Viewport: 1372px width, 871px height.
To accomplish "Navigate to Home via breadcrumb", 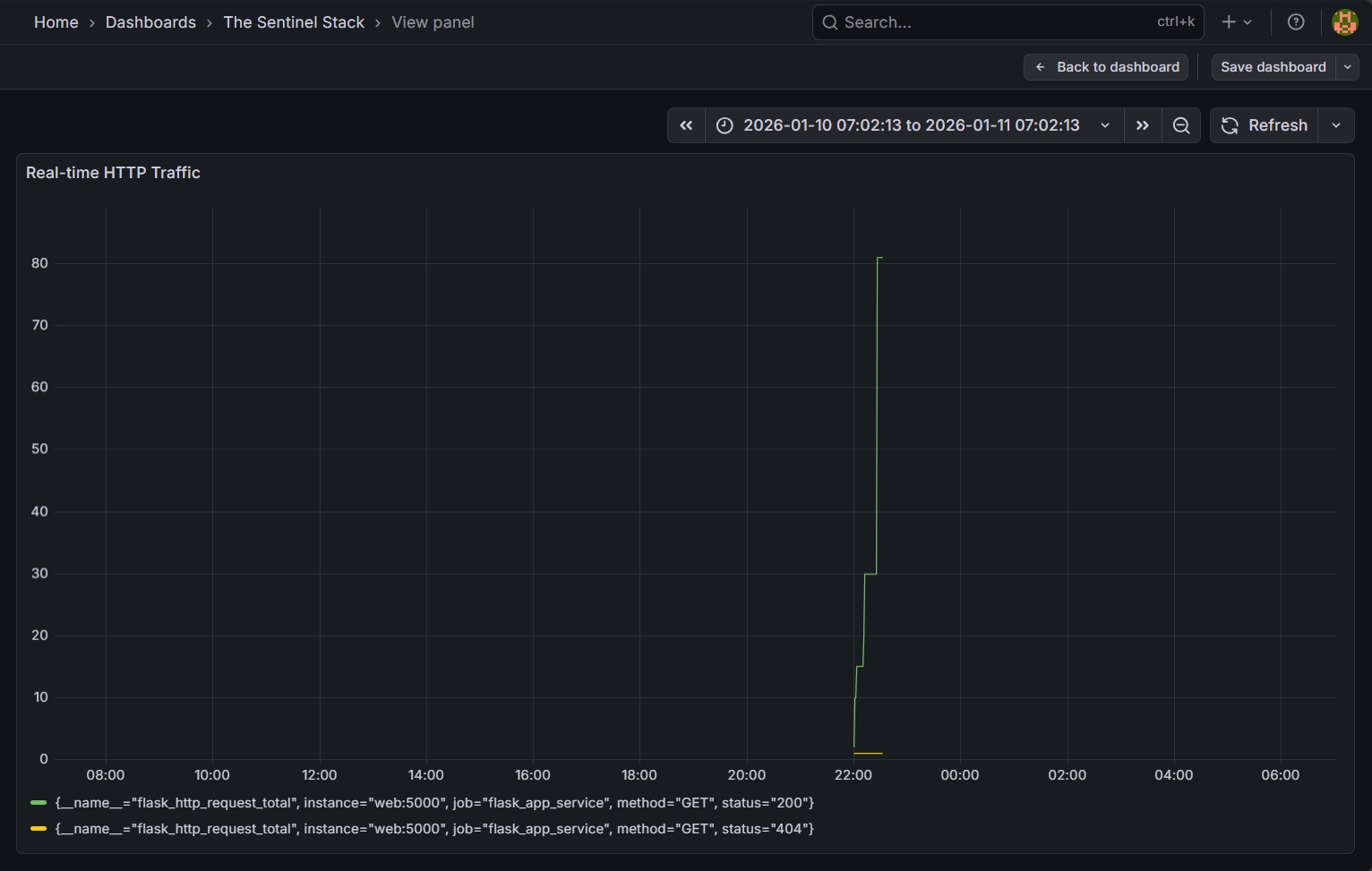I will tap(56, 21).
